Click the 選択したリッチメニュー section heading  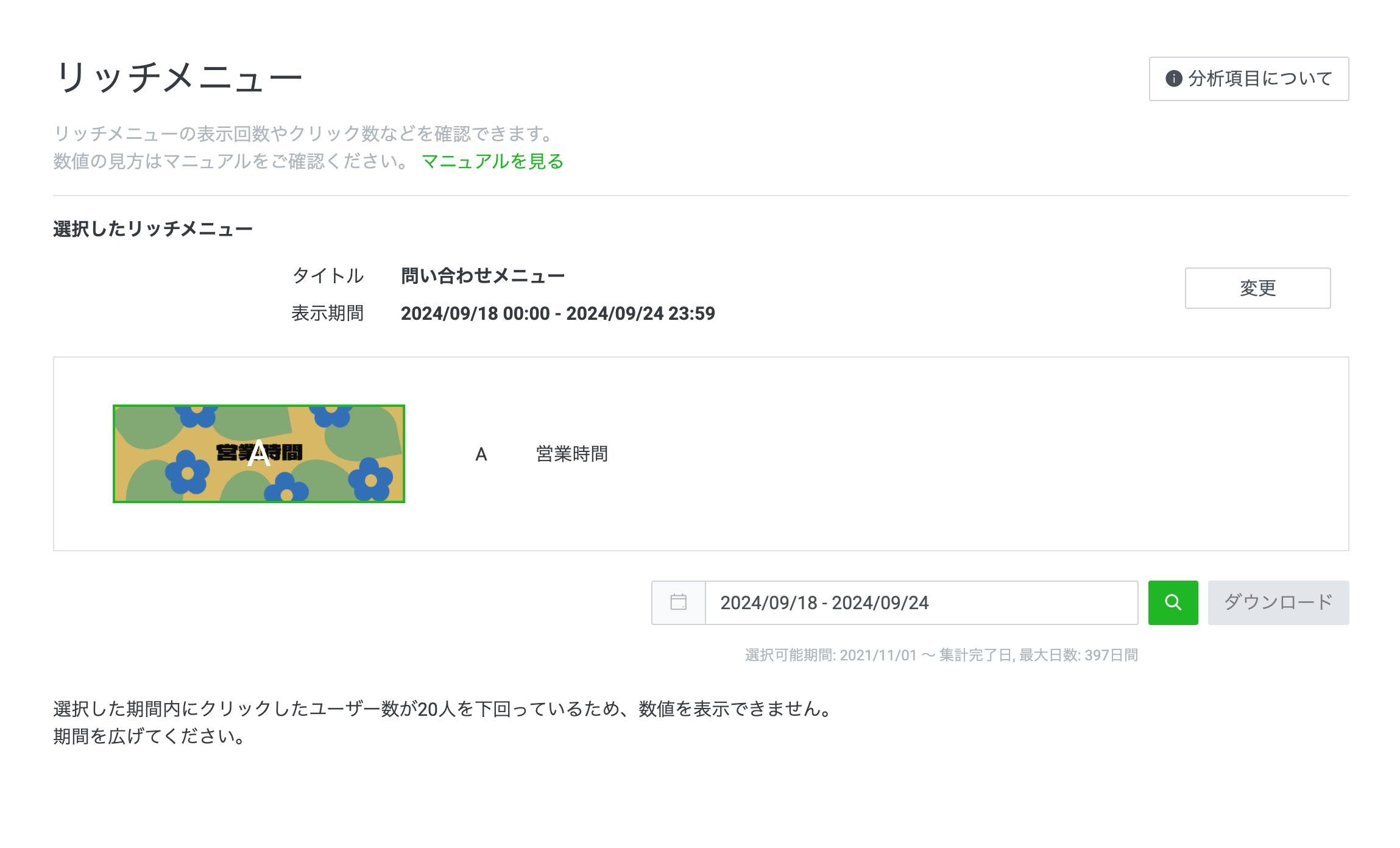click(x=153, y=229)
